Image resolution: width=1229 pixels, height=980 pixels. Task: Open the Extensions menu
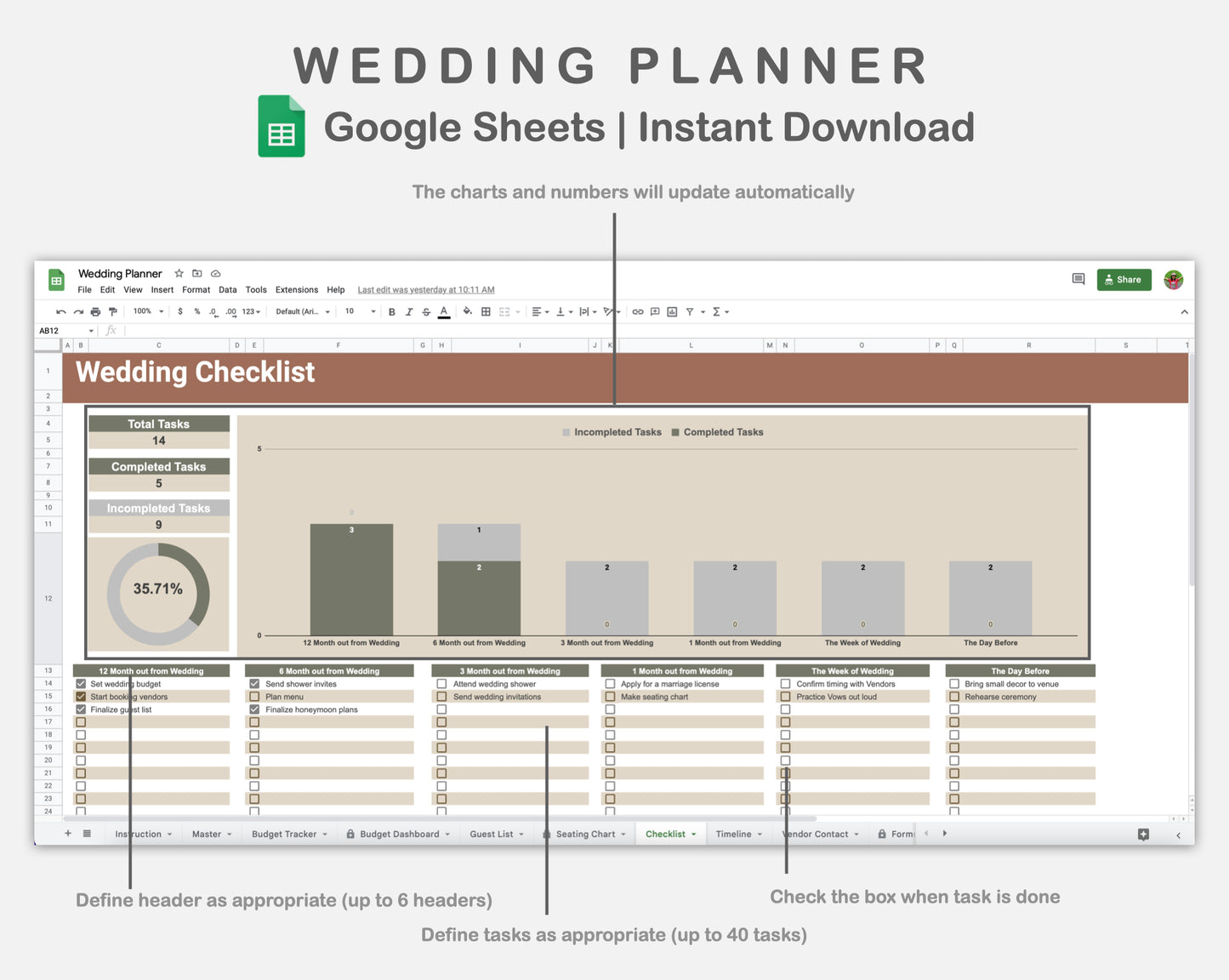pos(296,289)
